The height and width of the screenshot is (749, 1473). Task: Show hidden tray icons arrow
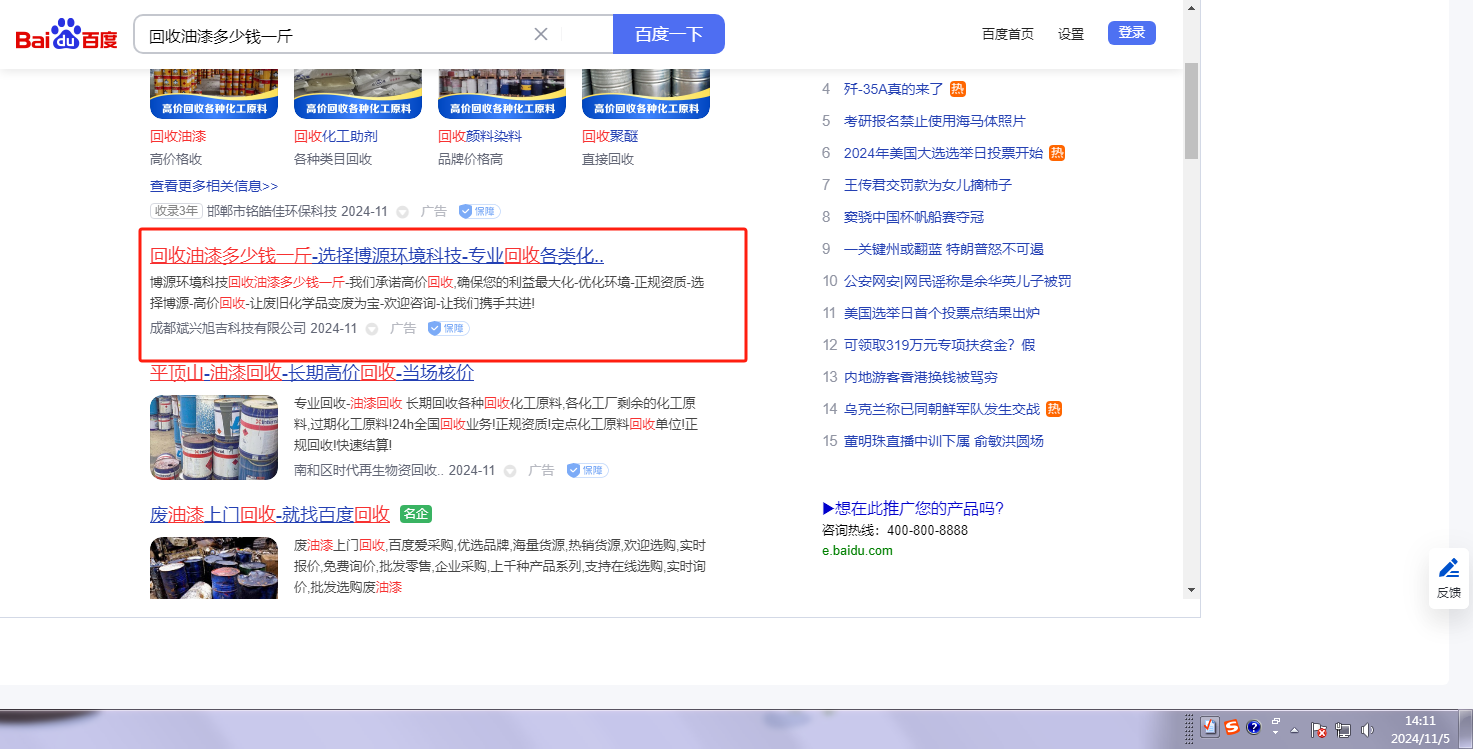[x=1295, y=729]
